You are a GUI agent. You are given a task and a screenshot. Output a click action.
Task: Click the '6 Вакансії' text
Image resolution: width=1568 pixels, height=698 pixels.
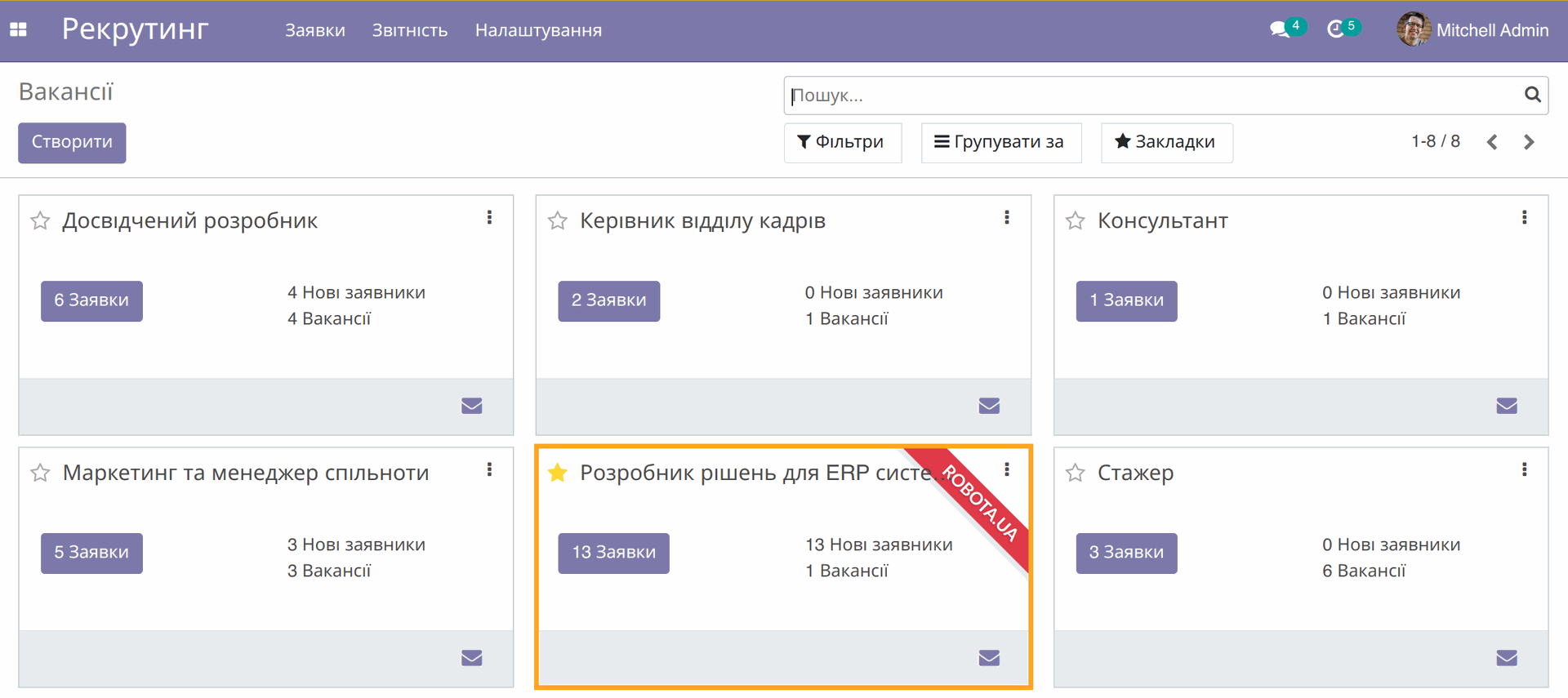coord(1364,571)
